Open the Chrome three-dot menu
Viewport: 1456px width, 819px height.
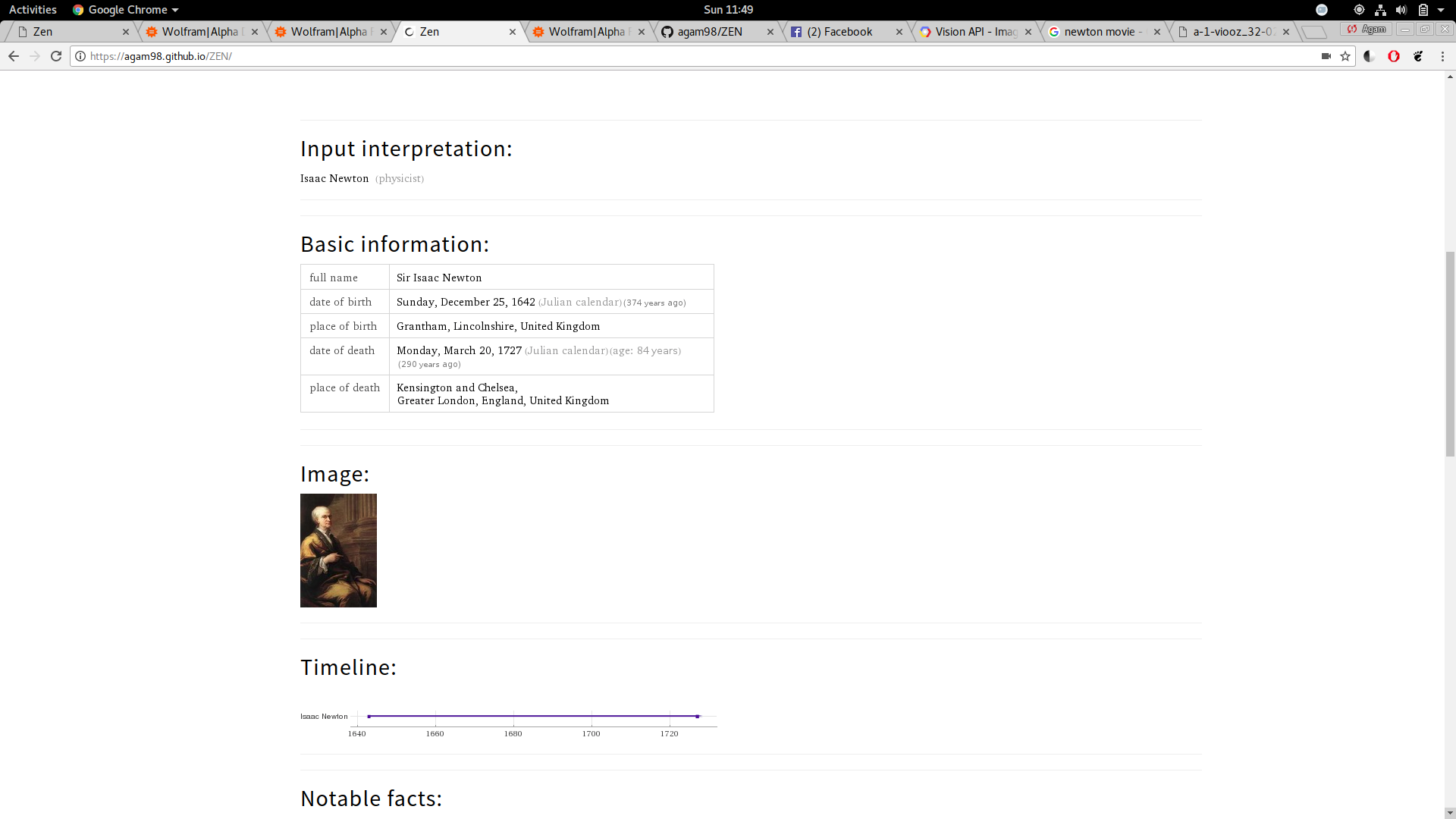[x=1442, y=56]
